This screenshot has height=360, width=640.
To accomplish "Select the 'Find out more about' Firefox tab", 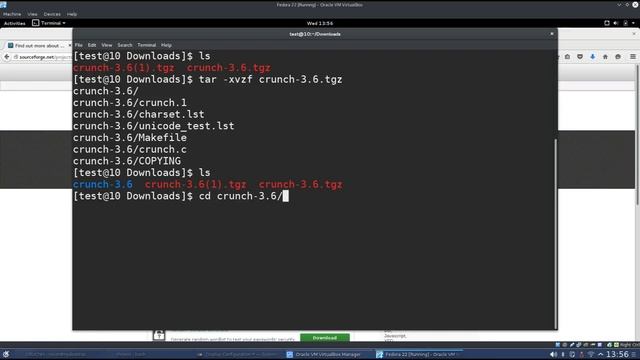I will [38, 45].
